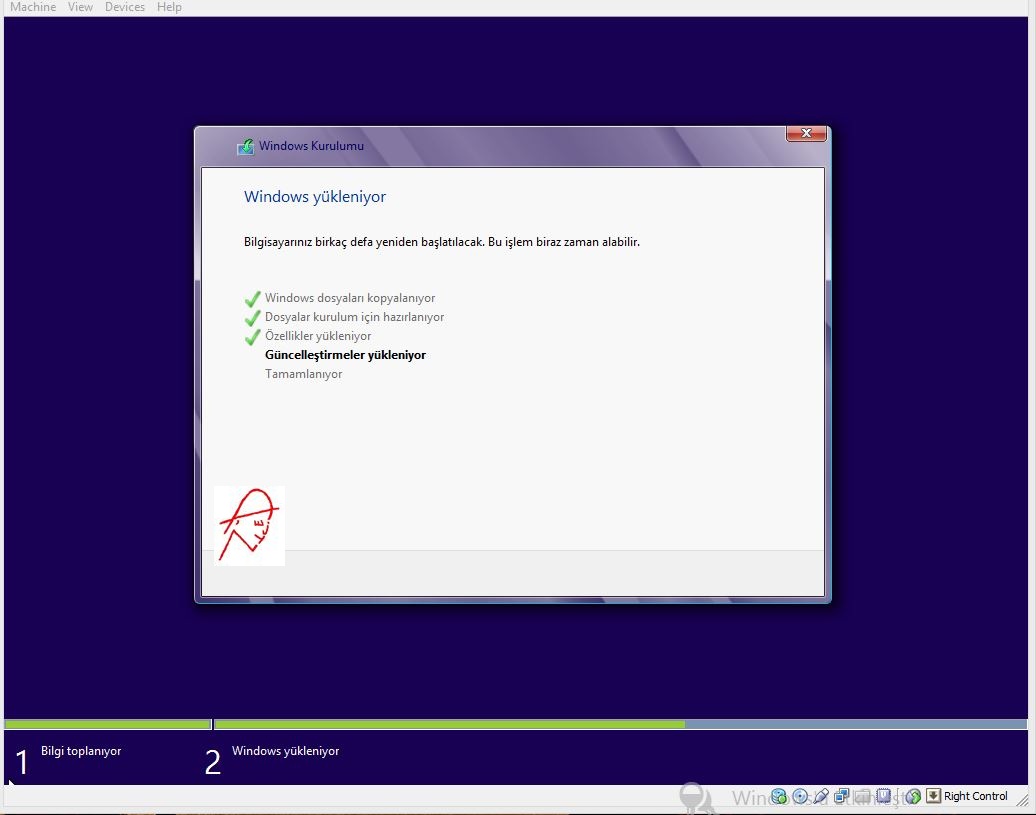Viewport: 1036px width, 815px height.
Task: Click the Tamamlanıyor step text
Action: click(x=303, y=374)
